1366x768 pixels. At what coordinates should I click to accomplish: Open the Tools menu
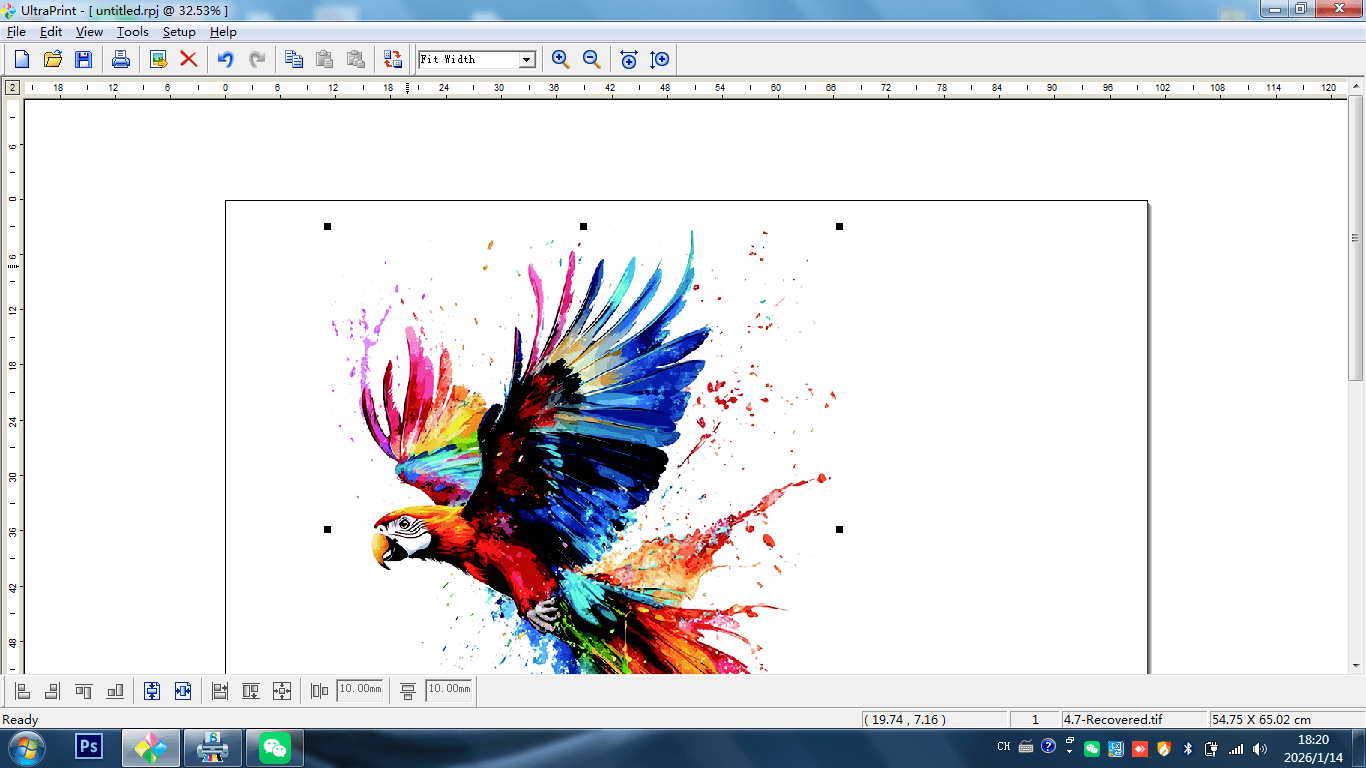132,31
